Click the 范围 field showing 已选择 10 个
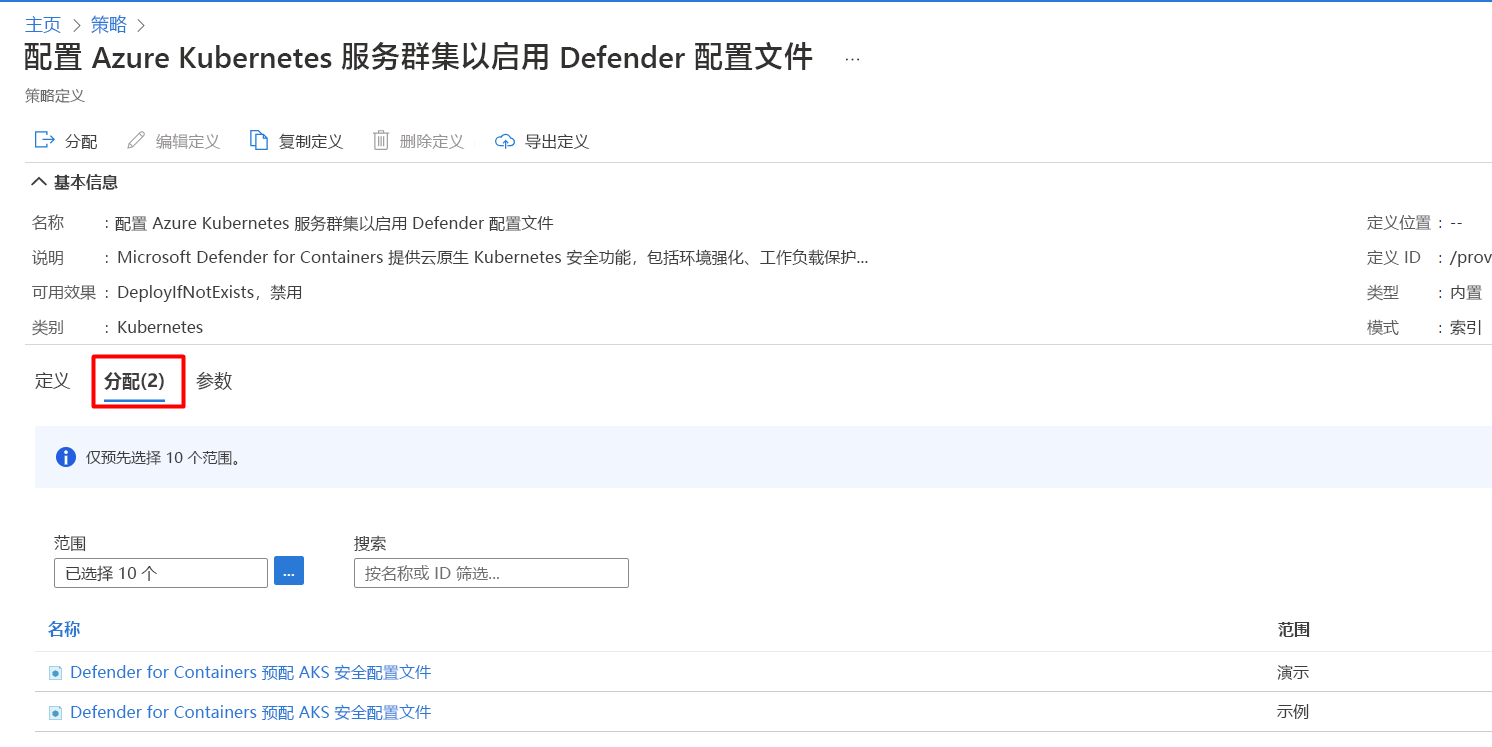The image size is (1492, 747). pos(161,573)
